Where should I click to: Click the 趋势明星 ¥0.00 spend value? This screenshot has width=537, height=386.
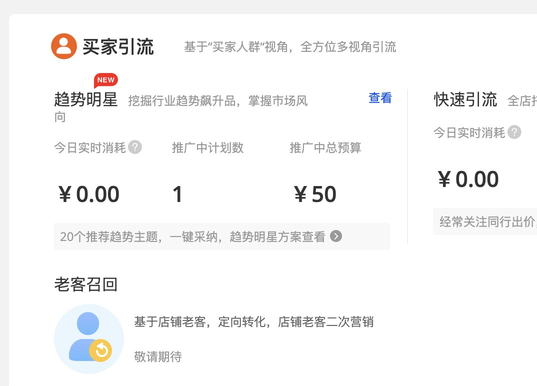point(89,194)
